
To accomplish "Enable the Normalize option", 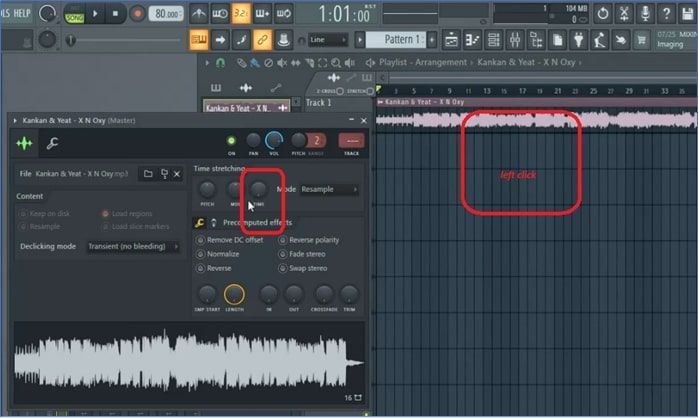I will [x=200, y=255].
